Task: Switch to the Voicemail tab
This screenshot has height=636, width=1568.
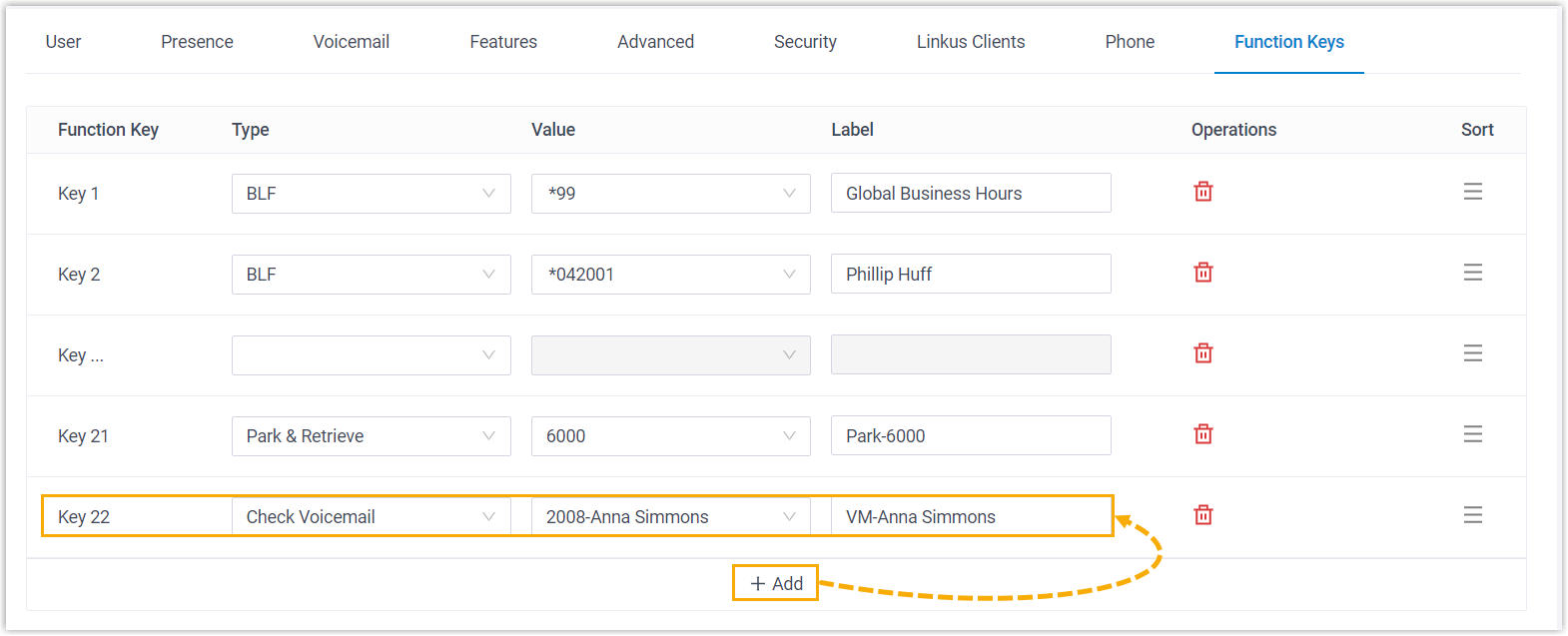Action: (x=351, y=42)
